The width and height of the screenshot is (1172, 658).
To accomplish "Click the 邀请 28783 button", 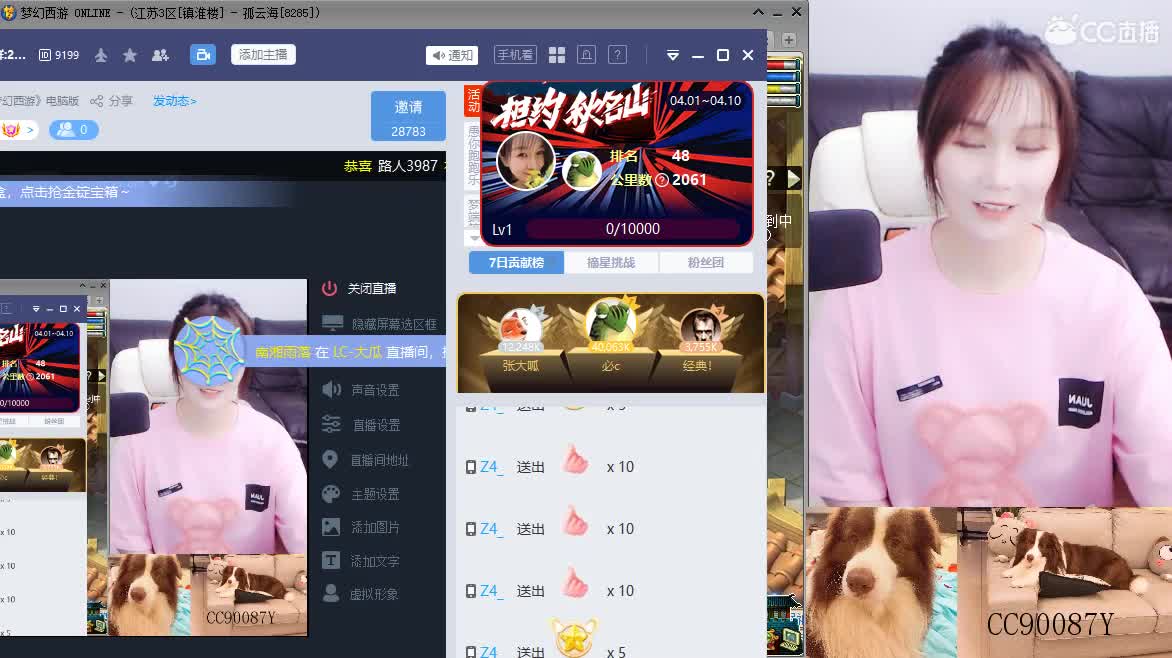I will click(408, 116).
